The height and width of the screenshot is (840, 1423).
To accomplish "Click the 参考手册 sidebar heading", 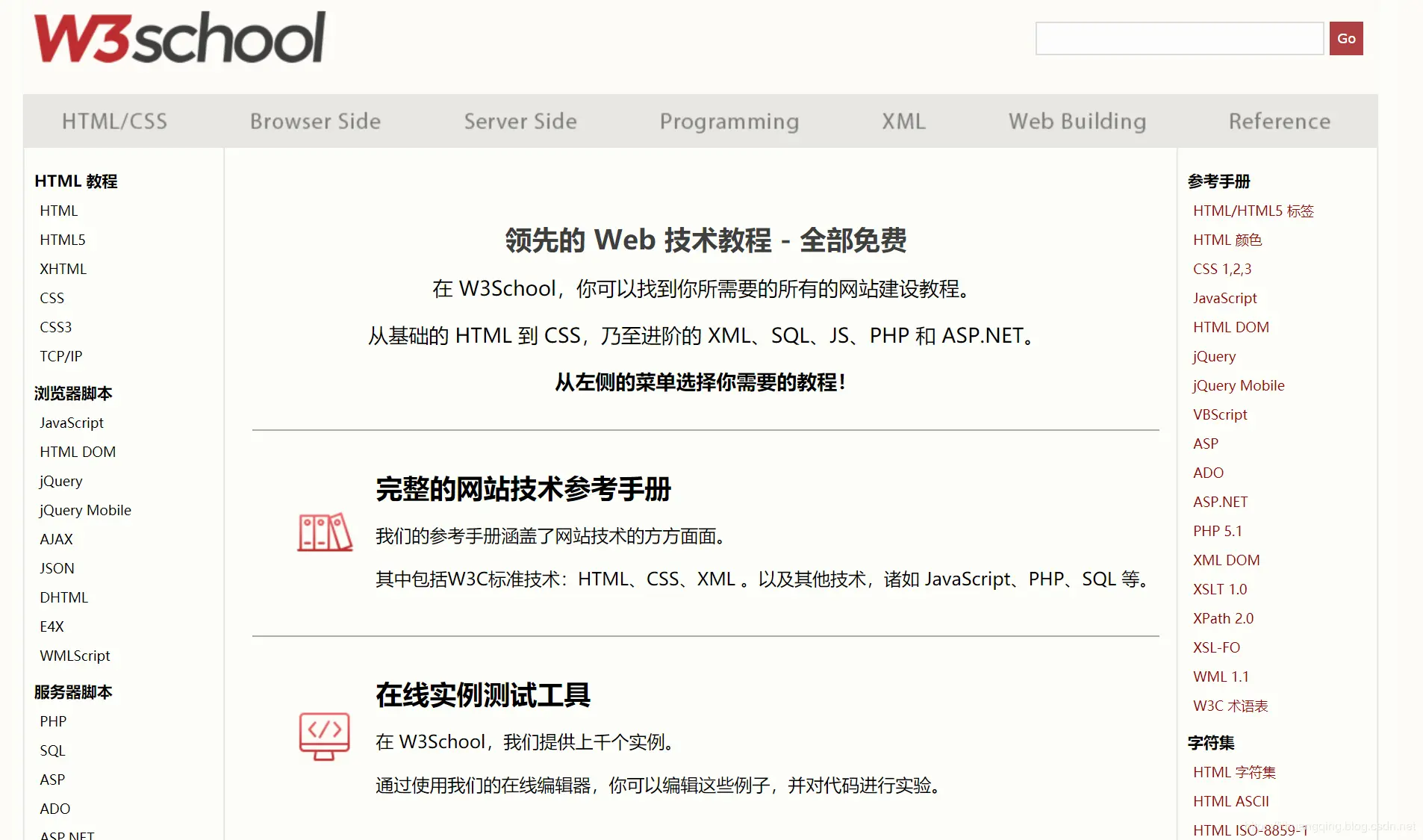I will point(1219,181).
